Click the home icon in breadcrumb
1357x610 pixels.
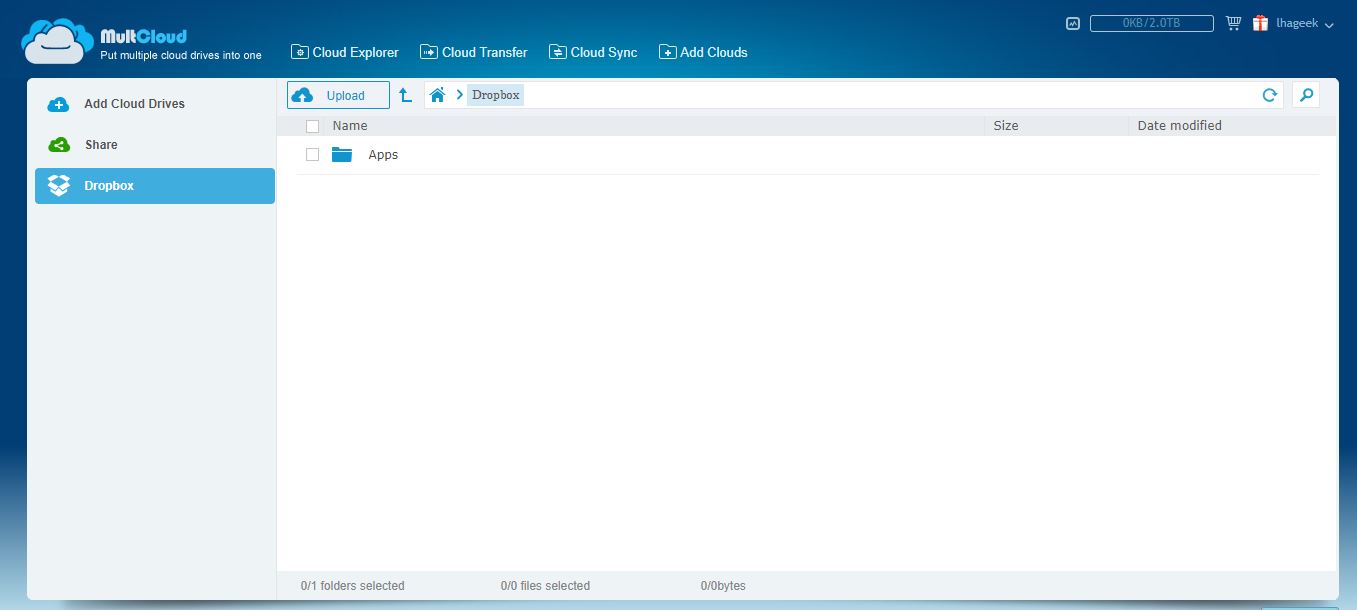coord(437,95)
